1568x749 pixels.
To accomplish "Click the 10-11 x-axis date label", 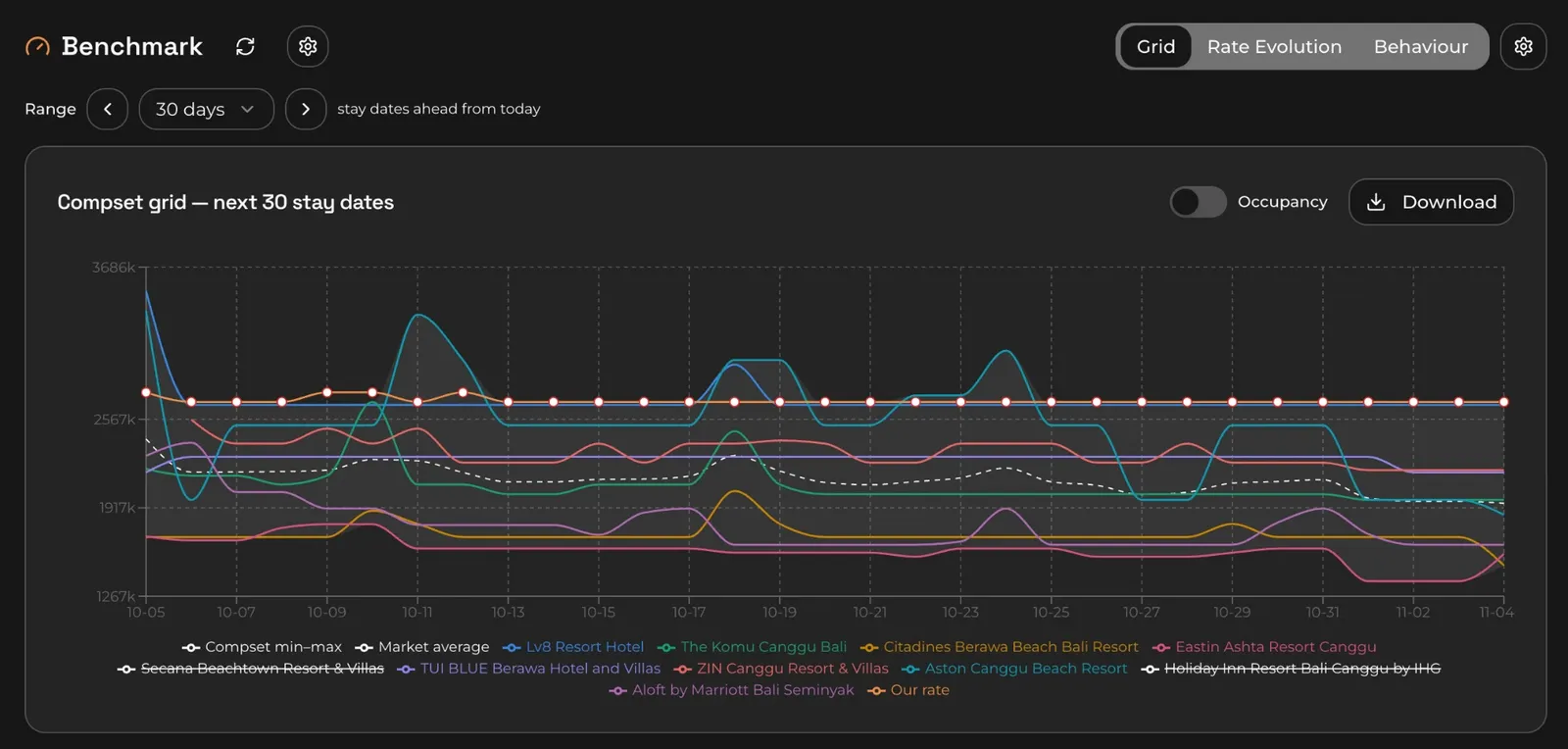I will [x=417, y=612].
